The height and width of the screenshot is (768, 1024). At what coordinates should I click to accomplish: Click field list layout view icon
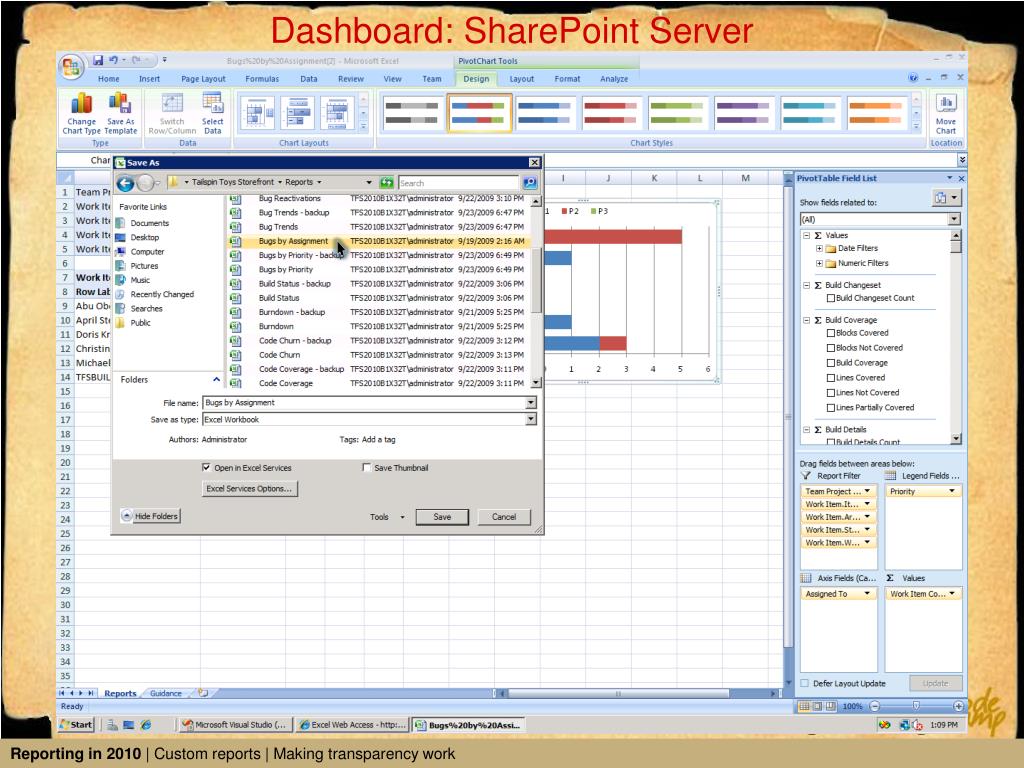click(x=946, y=198)
